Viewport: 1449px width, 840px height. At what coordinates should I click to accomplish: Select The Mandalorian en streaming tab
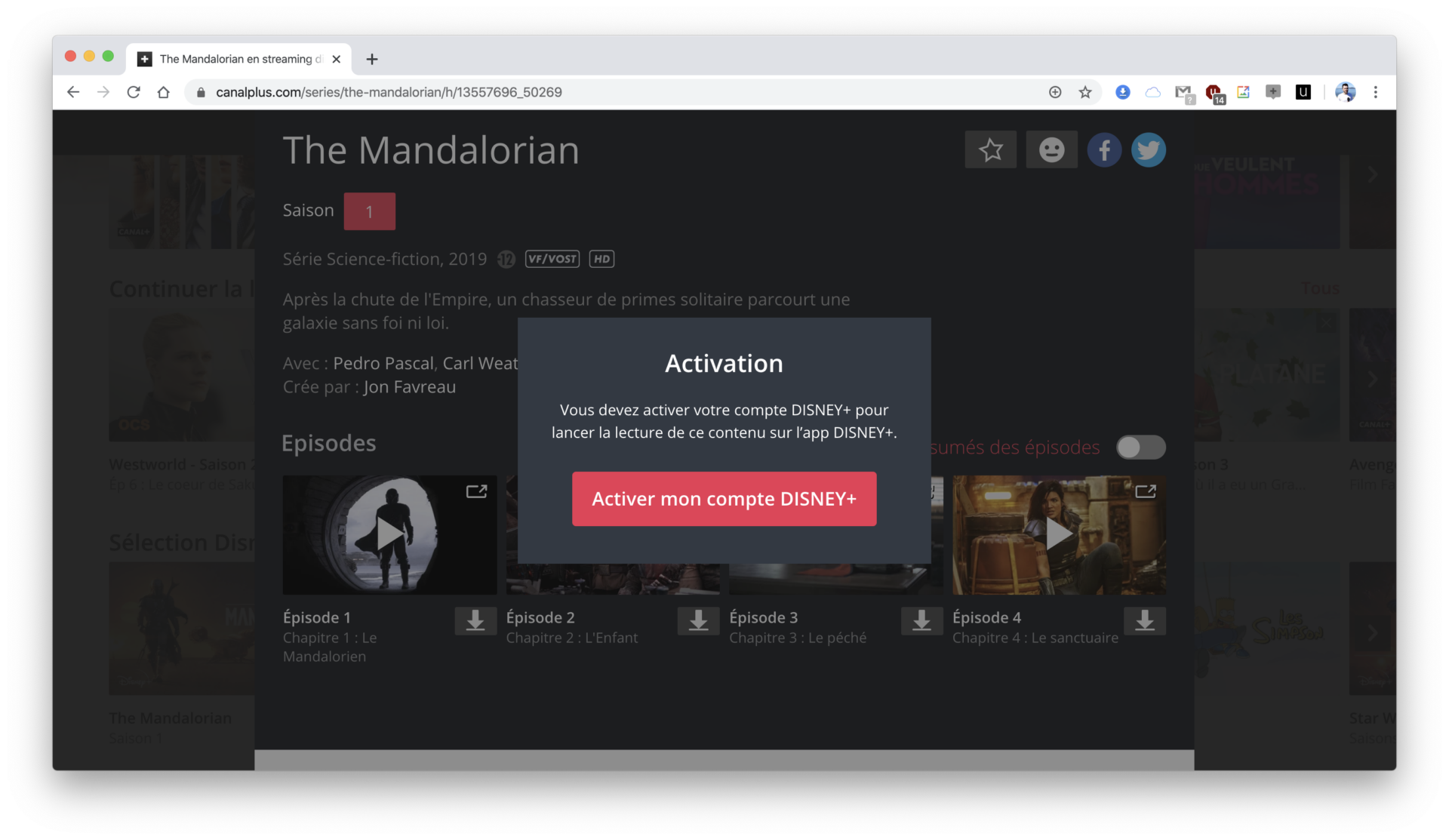(238, 59)
